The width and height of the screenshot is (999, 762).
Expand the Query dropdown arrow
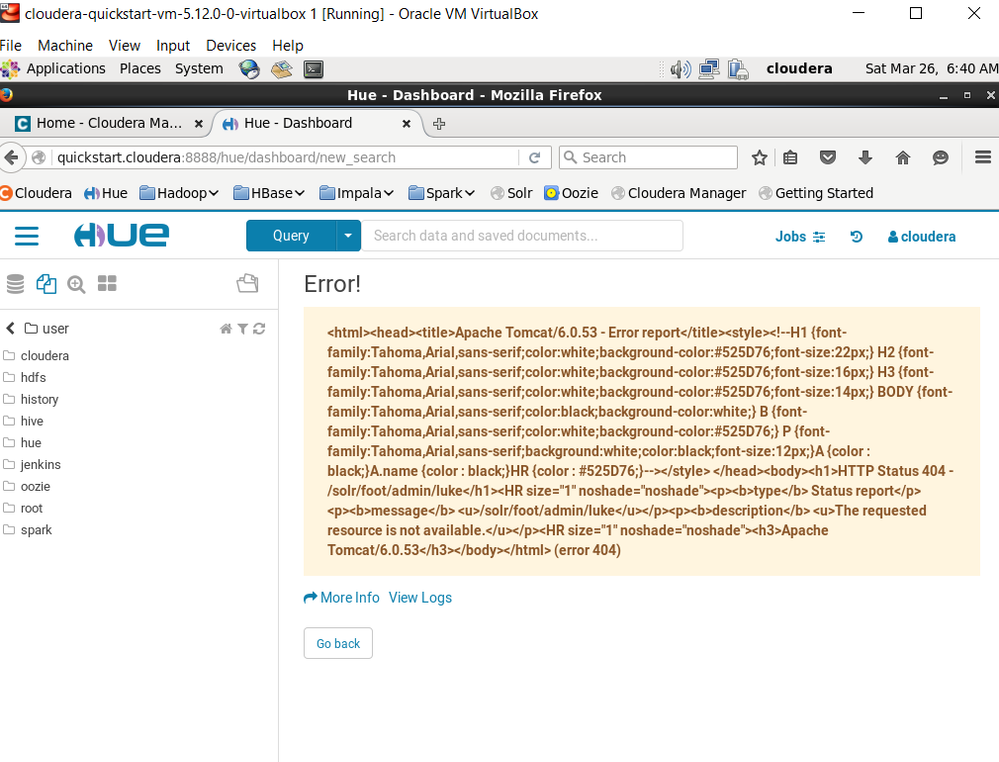(x=348, y=236)
